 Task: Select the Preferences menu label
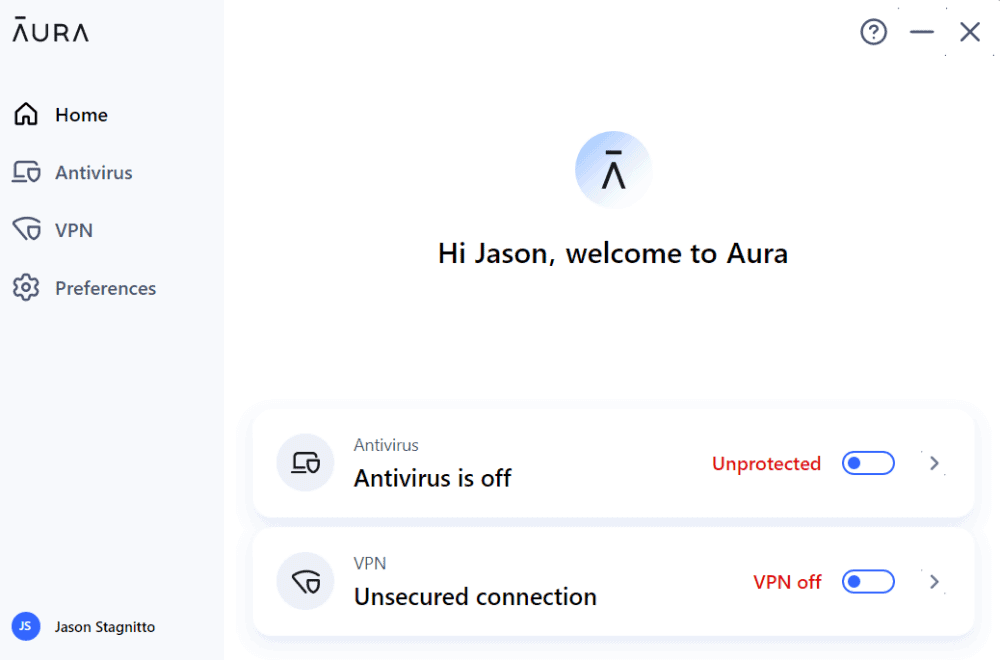pyautogui.click(x=105, y=288)
